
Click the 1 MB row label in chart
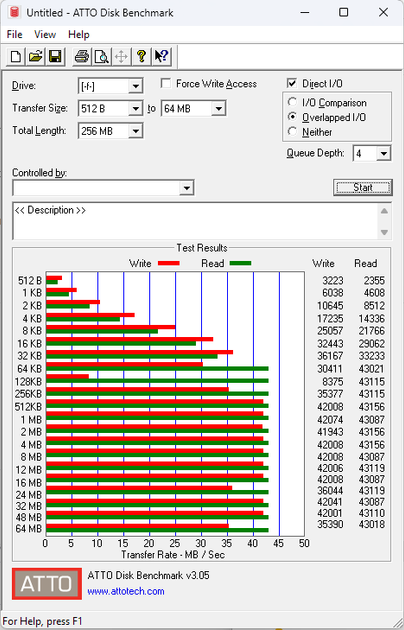pyautogui.click(x=31, y=420)
